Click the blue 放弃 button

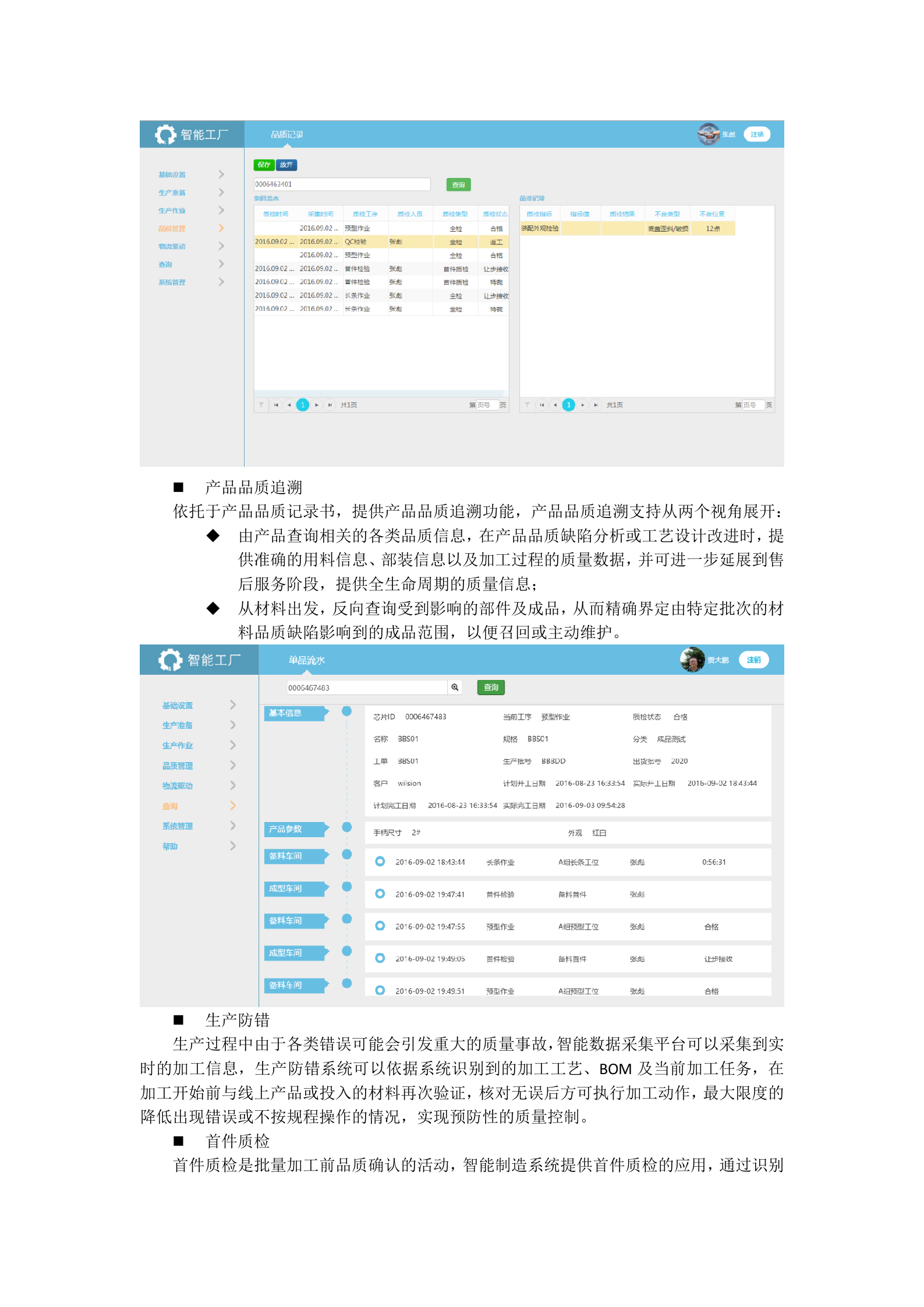click(x=286, y=165)
